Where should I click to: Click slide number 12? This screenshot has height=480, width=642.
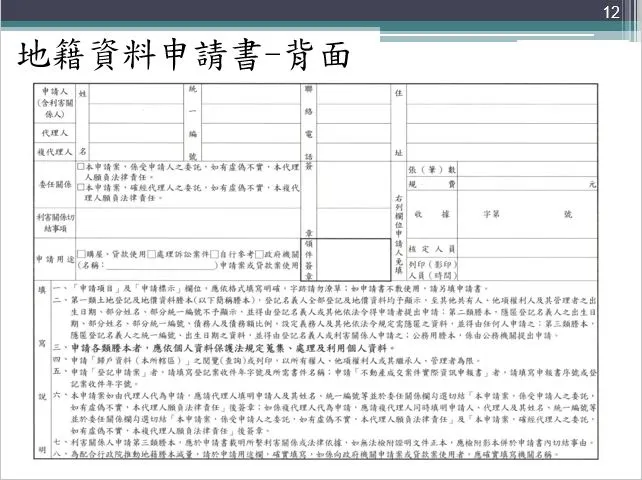tap(611, 12)
